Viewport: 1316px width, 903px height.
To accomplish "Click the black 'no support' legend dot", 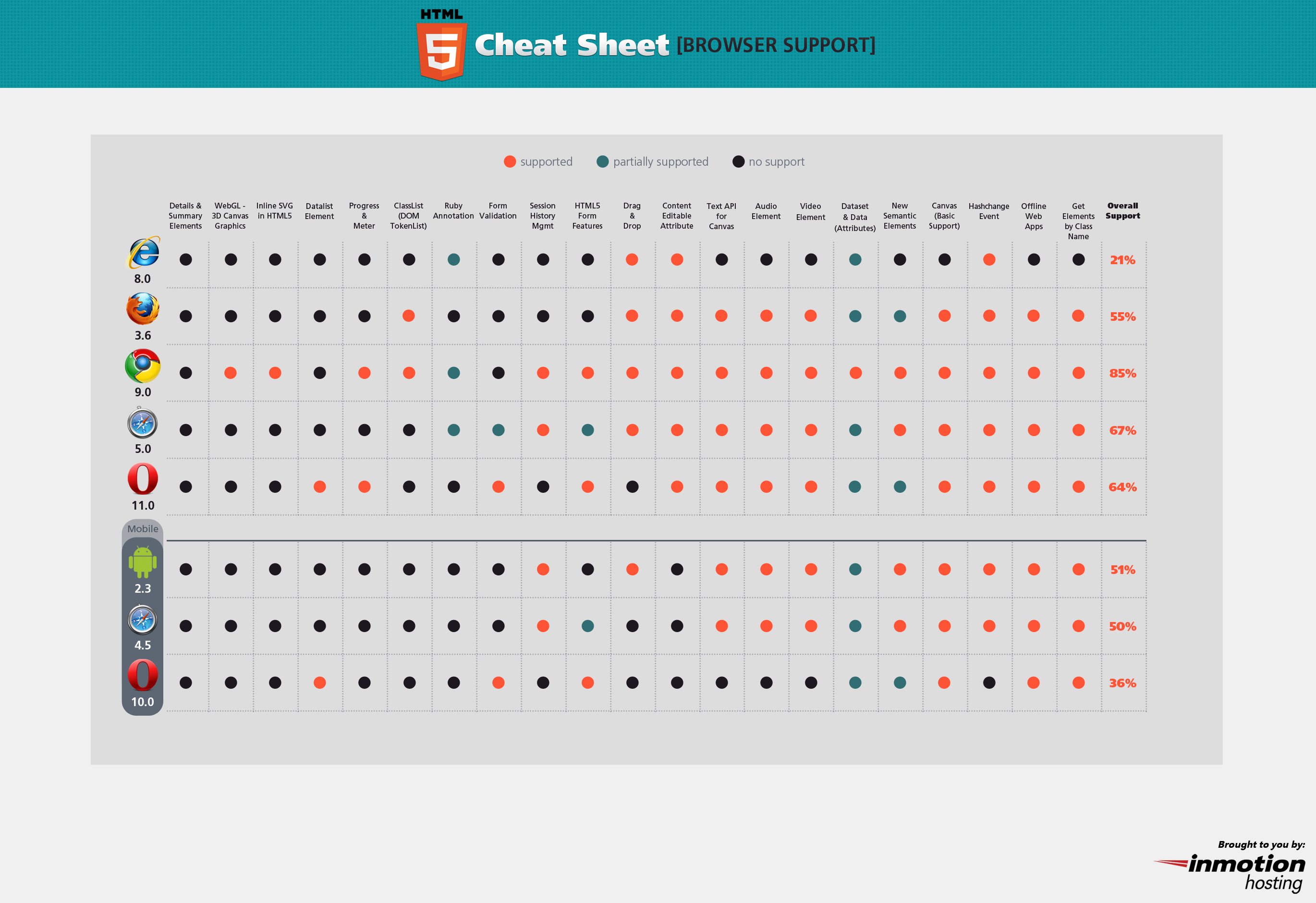I will [x=738, y=161].
